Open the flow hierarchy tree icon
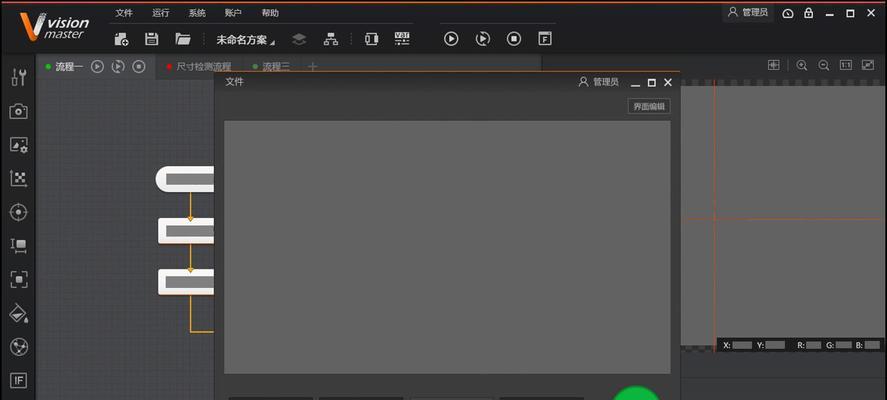Screen dimensions: 887x400 pos(331,39)
